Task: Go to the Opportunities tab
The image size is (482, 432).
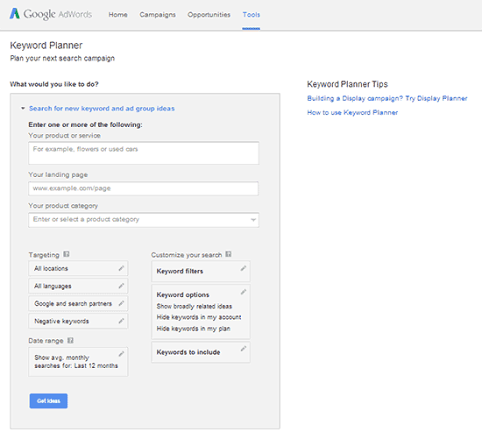Action: 209,15
